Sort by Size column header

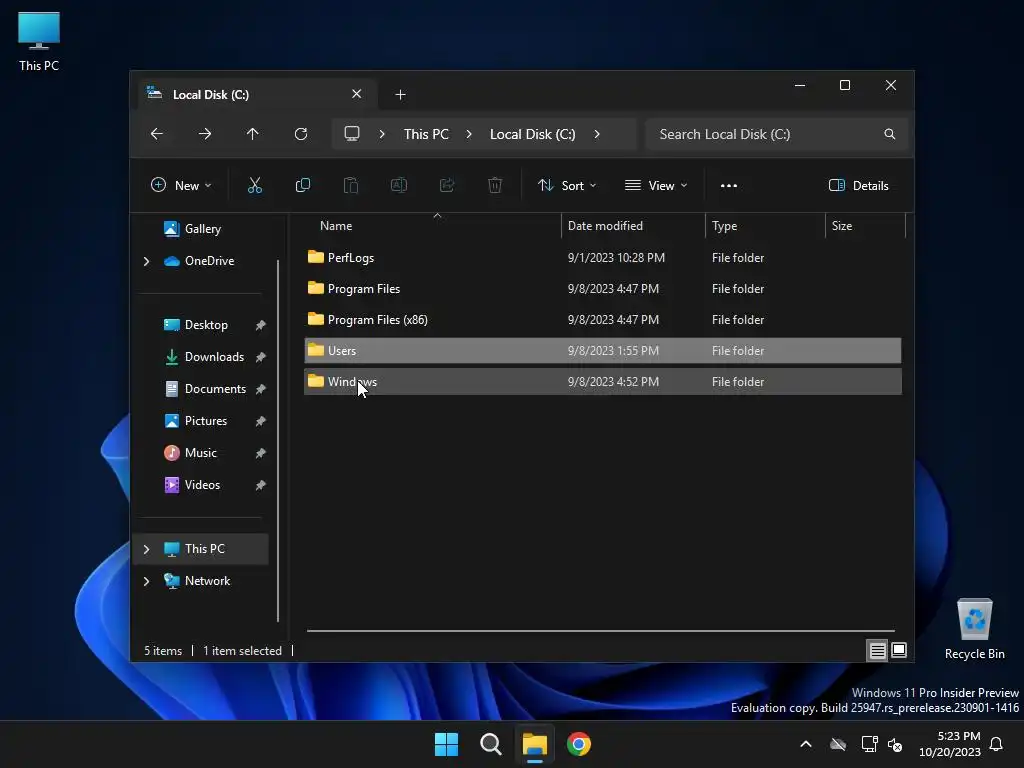point(865,226)
